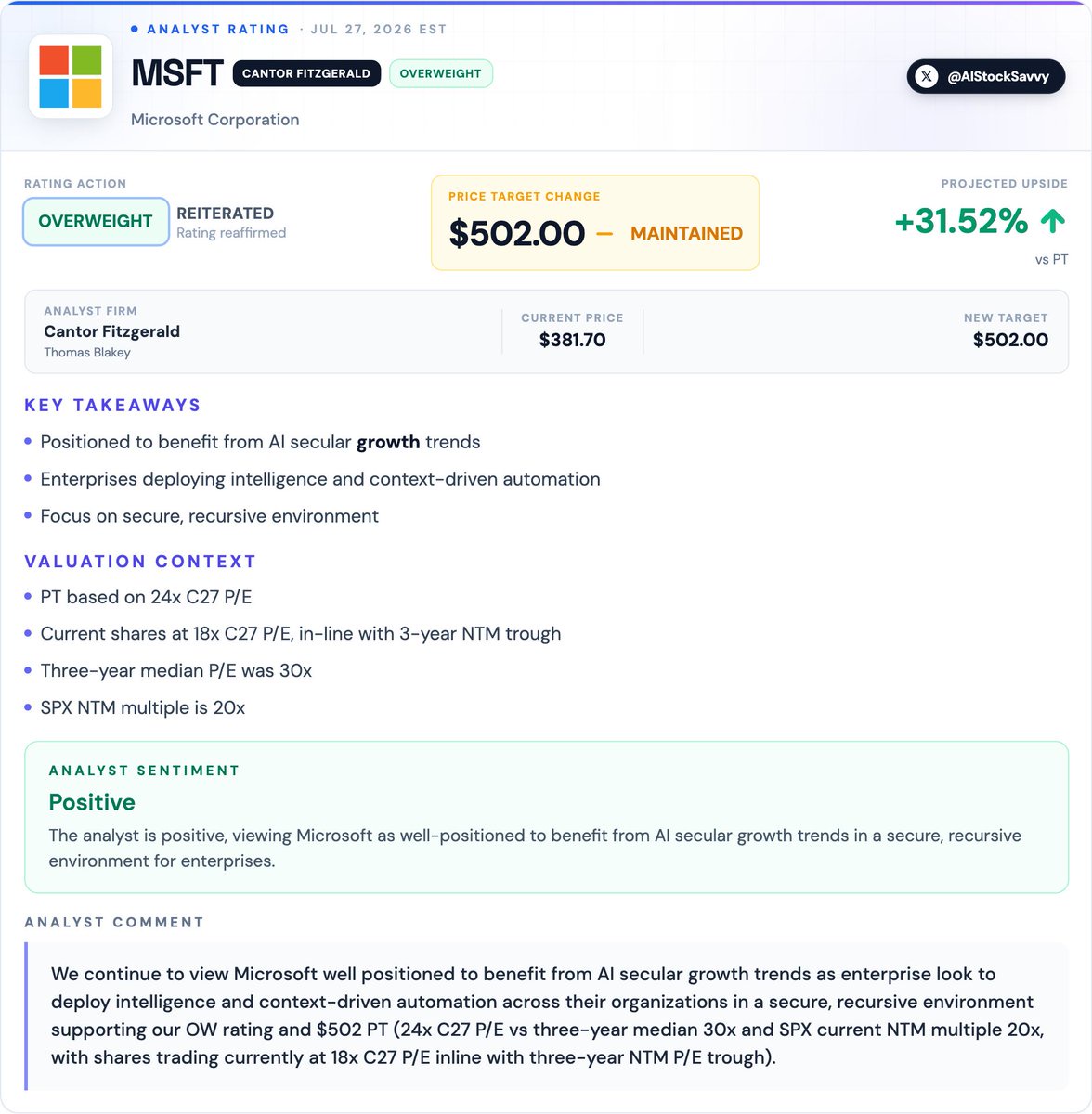Click the new target $502.00 value
The image size is (1092, 1114).
1010,340
